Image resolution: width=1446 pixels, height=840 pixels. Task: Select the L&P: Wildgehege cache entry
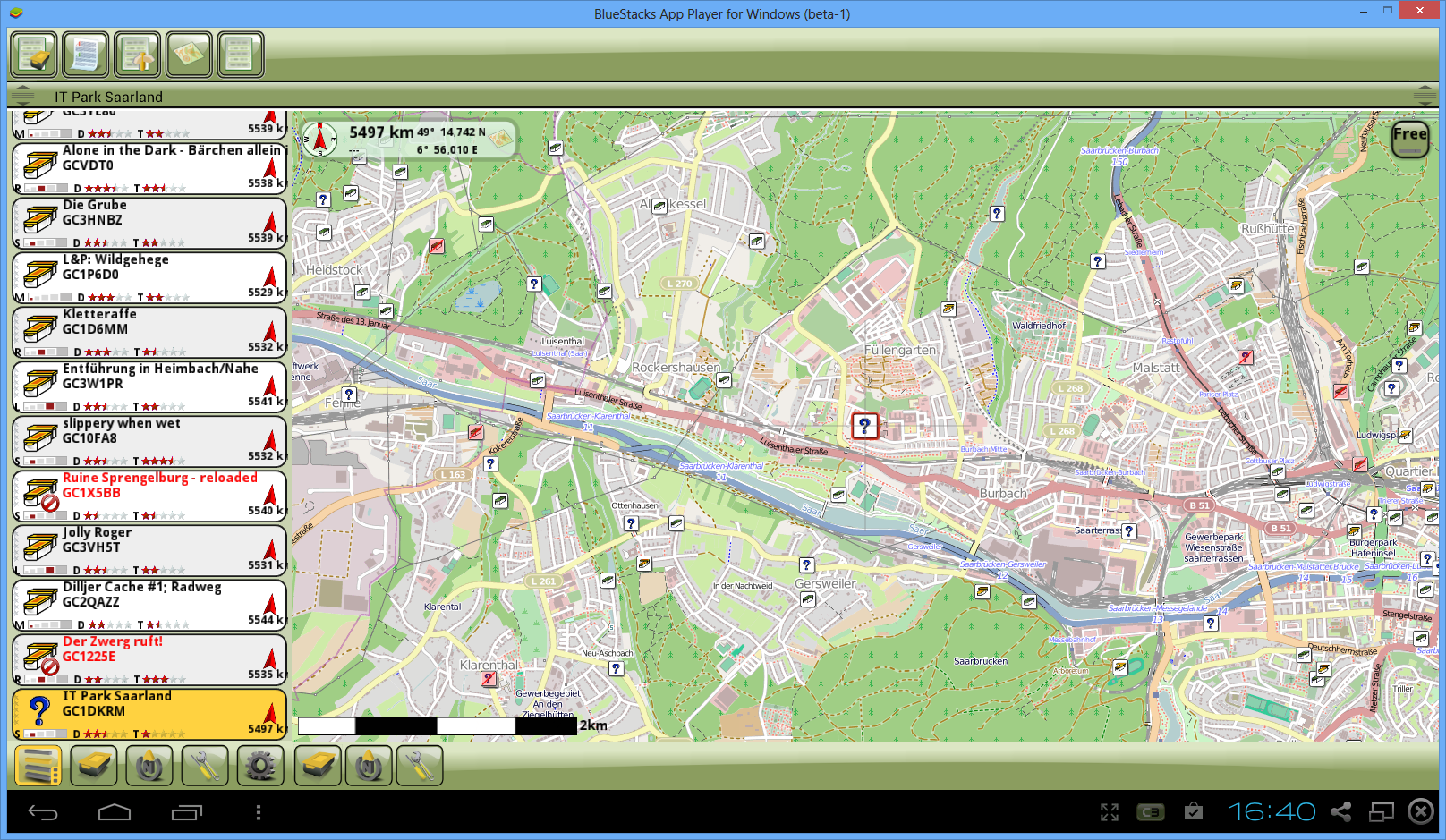(149, 277)
